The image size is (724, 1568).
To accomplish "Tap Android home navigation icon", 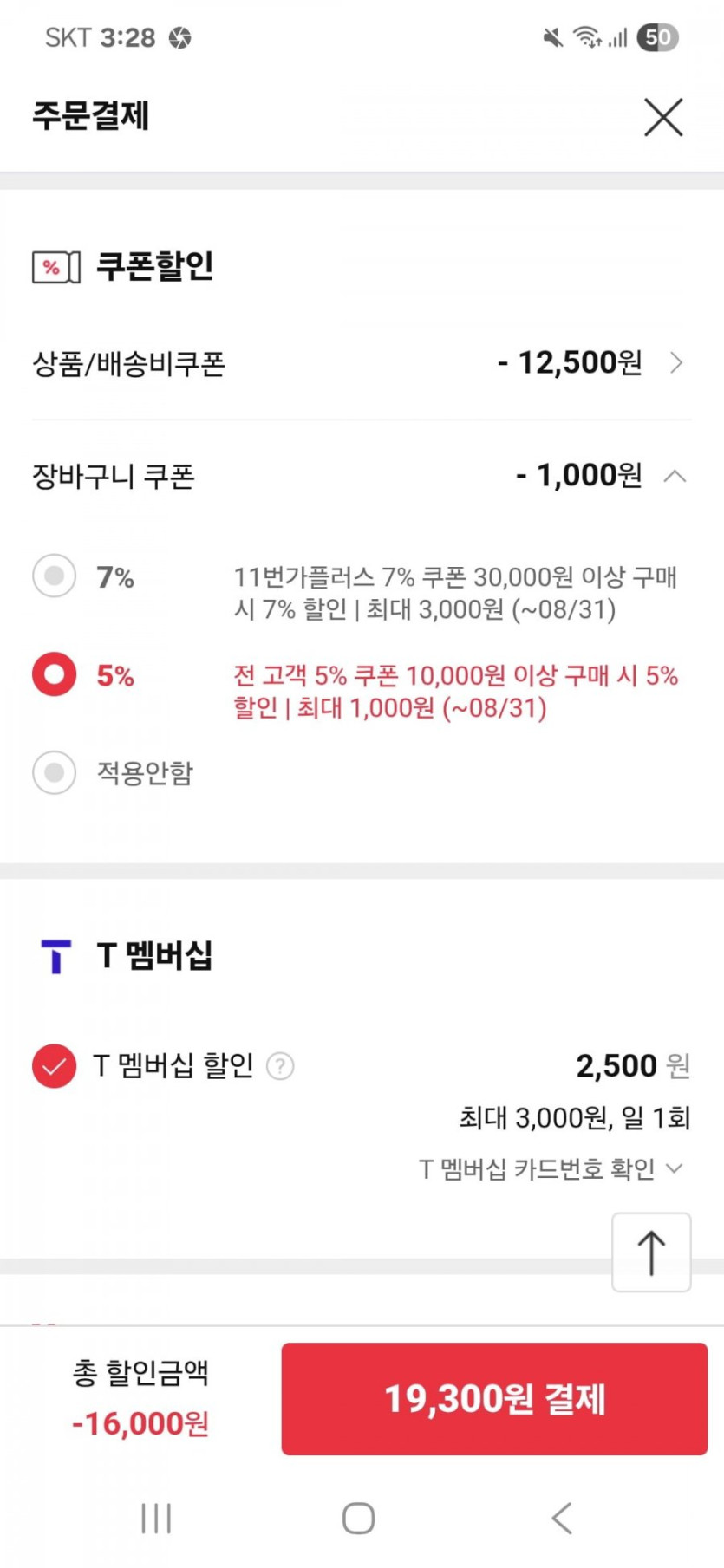I will 358,1518.
